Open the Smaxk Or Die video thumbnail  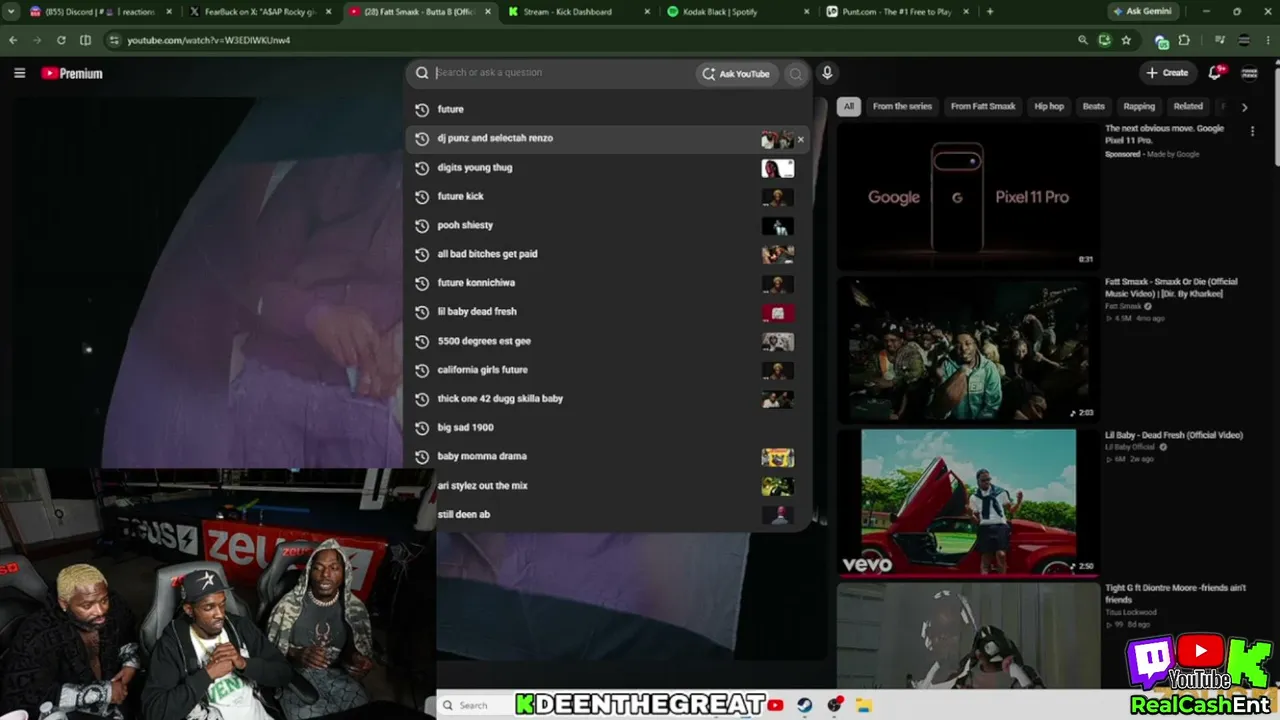click(x=967, y=350)
